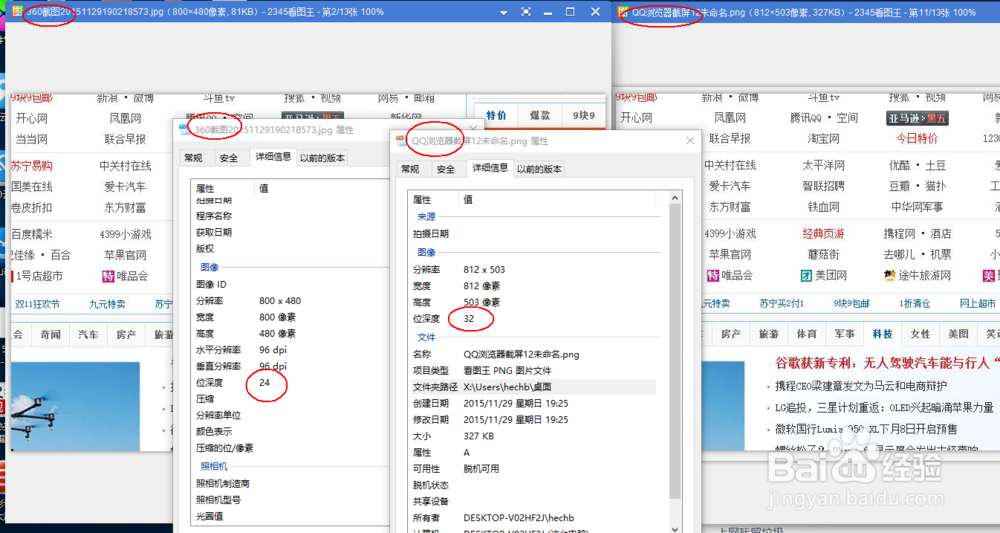Click the 途牛旅游网 icon in QQ浏览器截屏 viewer
Screen dimensions: 1000x533
pos(889,275)
